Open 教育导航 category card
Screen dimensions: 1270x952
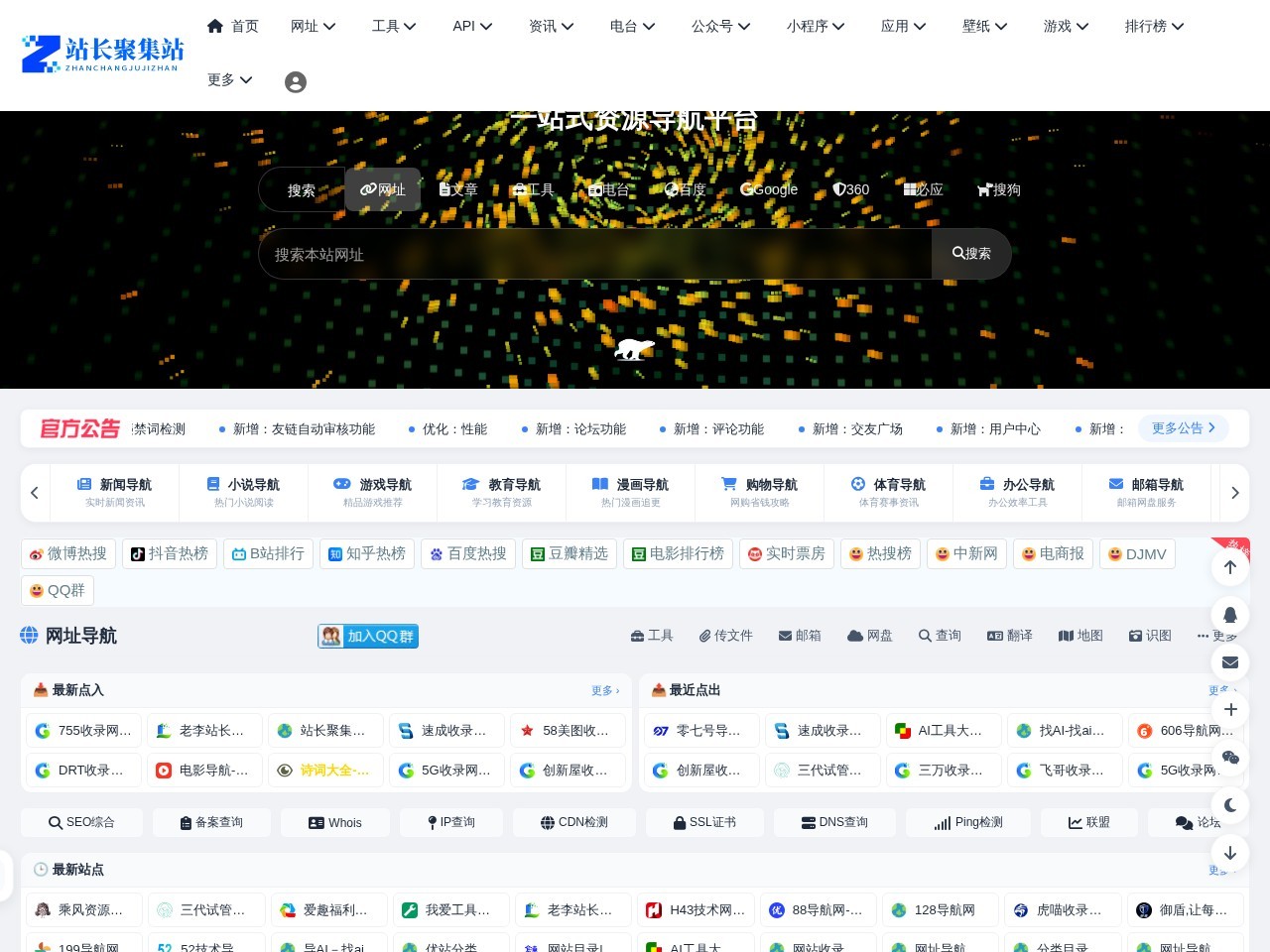click(502, 492)
